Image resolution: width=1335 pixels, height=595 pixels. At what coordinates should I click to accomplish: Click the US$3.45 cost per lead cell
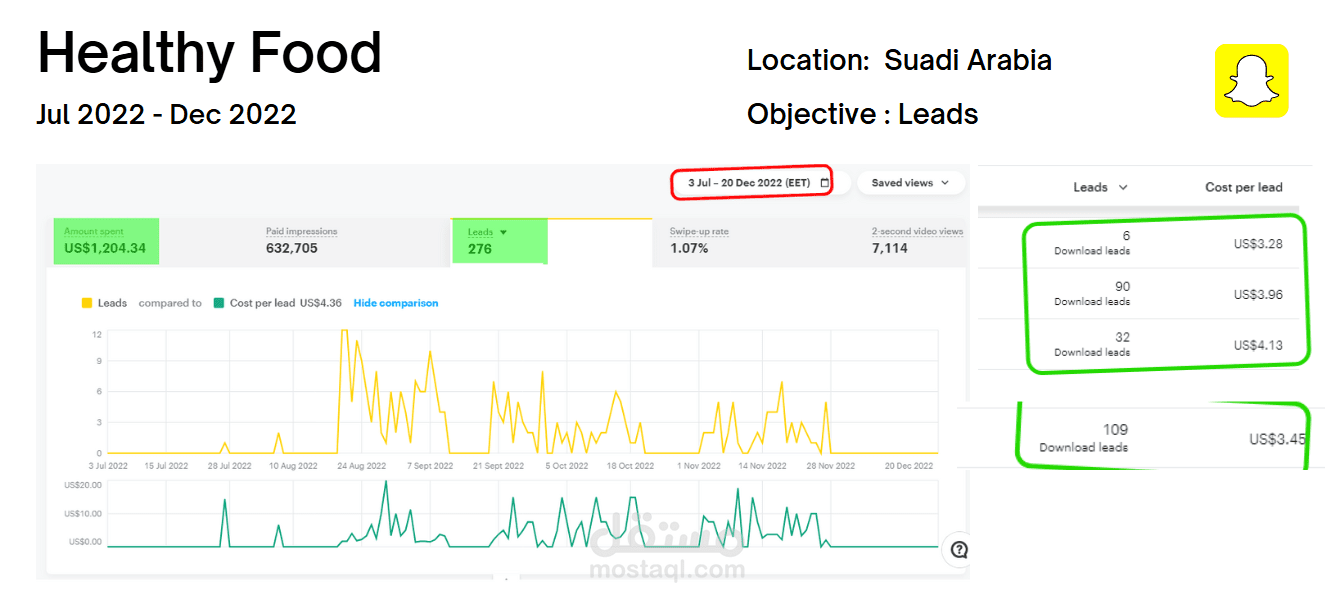(x=1277, y=439)
